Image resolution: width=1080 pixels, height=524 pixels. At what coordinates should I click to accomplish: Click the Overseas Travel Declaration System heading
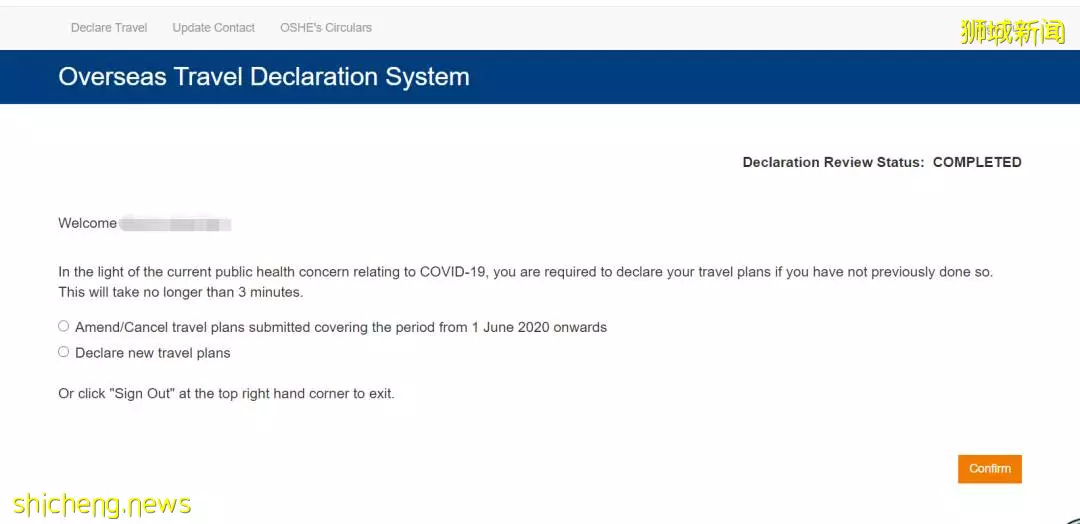pyautogui.click(x=264, y=76)
